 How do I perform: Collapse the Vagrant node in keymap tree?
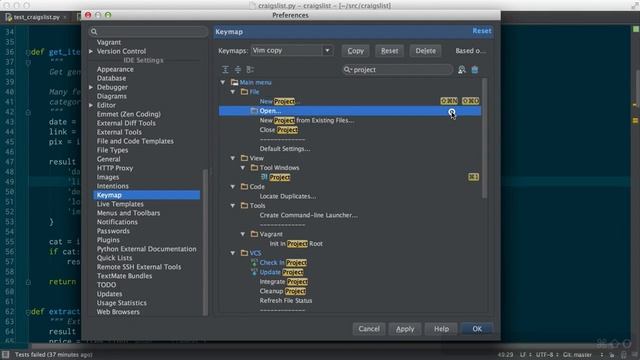pos(243,234)
